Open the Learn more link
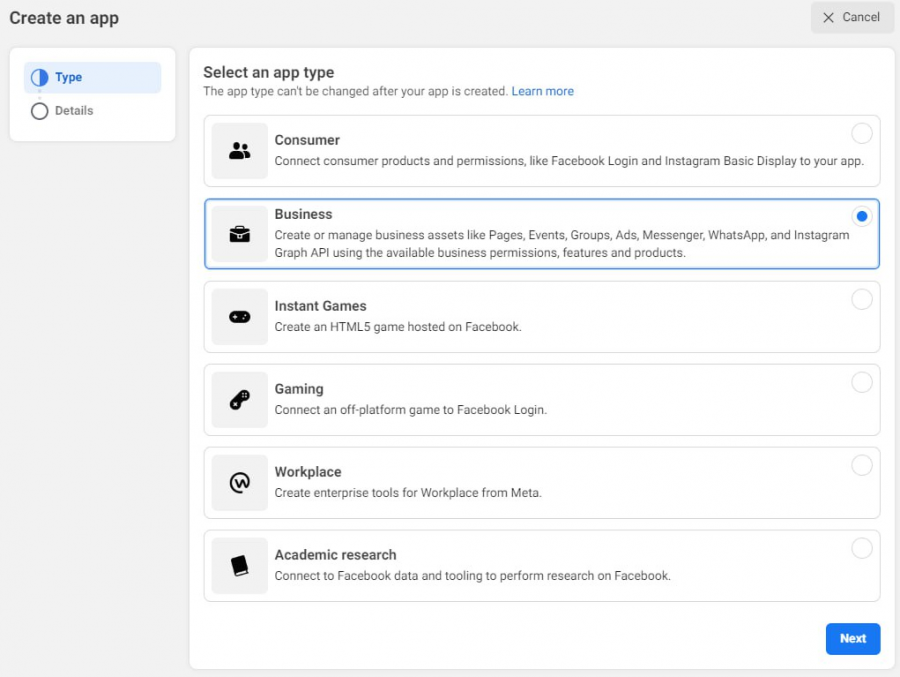The height and width of the screenshot is (677, 900). pos(542,91)
